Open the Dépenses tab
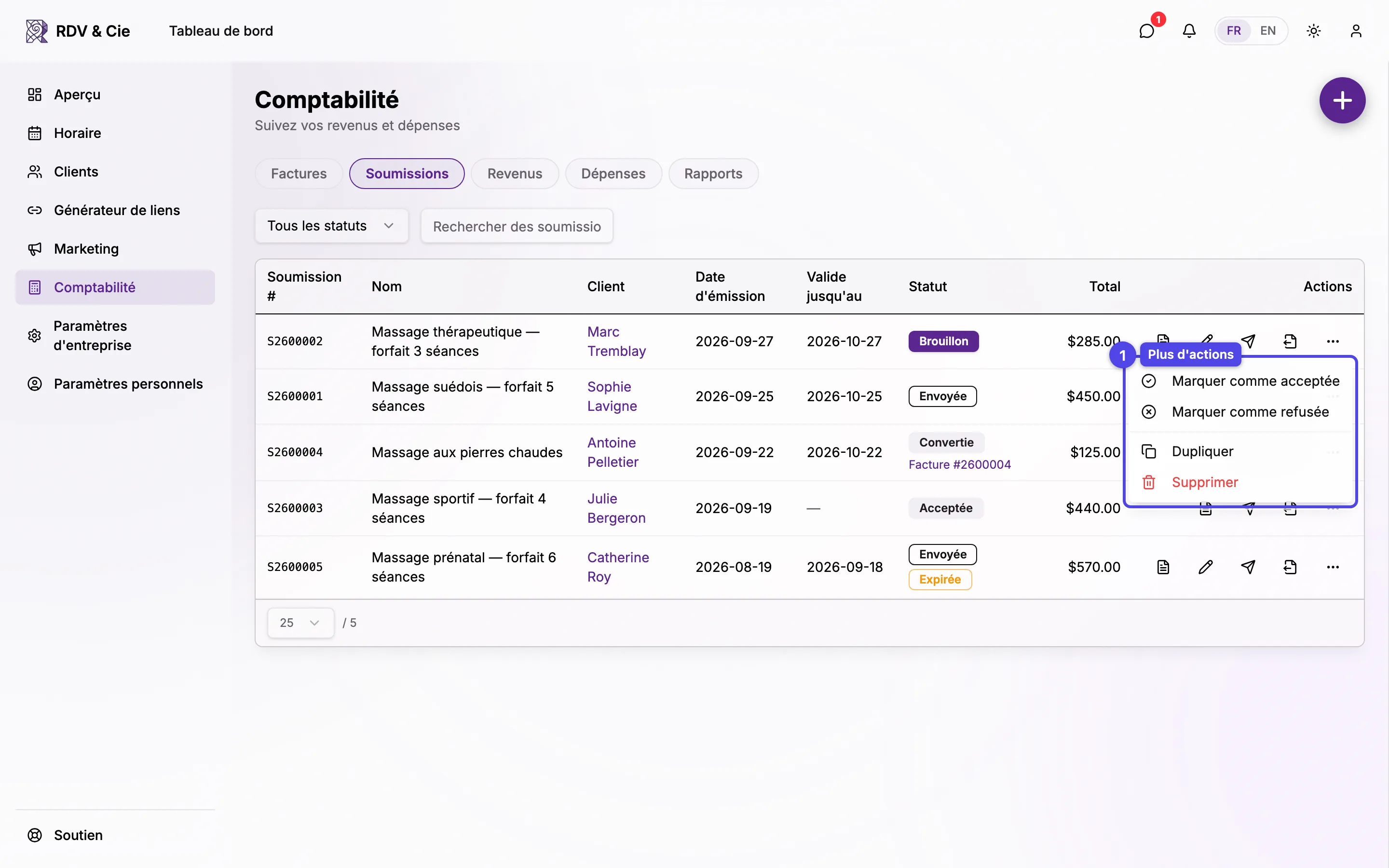This screenshot has width=1389, height=868. pyautogui.click(x=613, y=174)
